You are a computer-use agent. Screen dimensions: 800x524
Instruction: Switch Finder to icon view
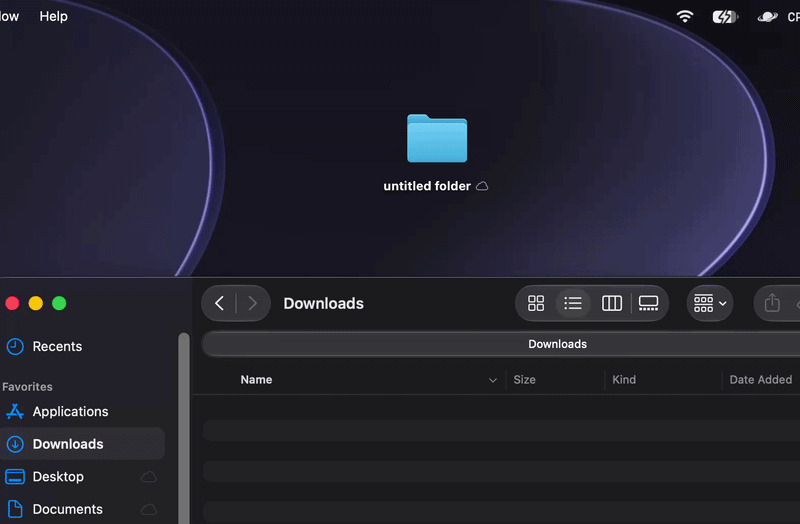[x=536, y=304]
